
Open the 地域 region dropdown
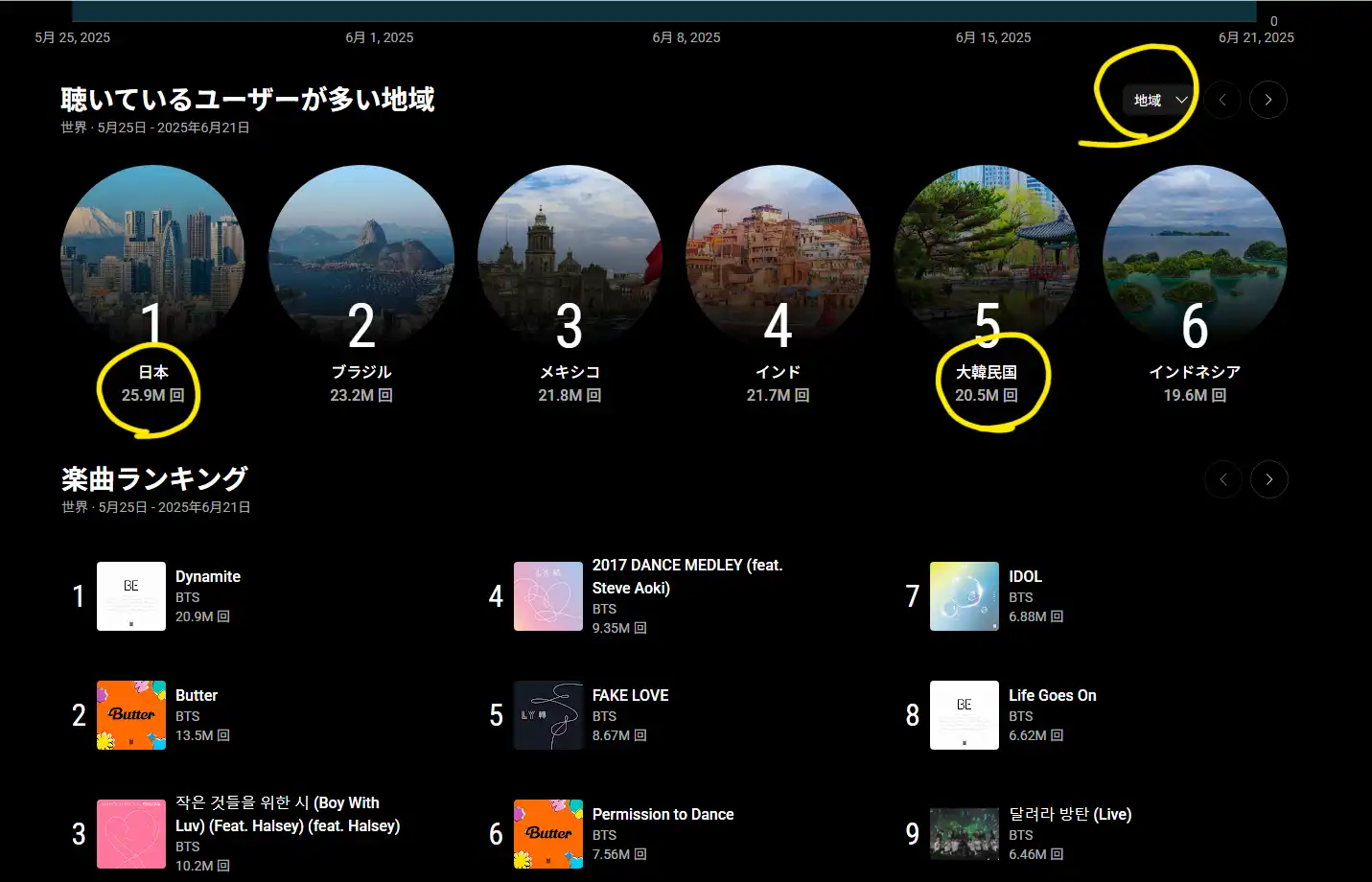click(x=1159, y=100)
